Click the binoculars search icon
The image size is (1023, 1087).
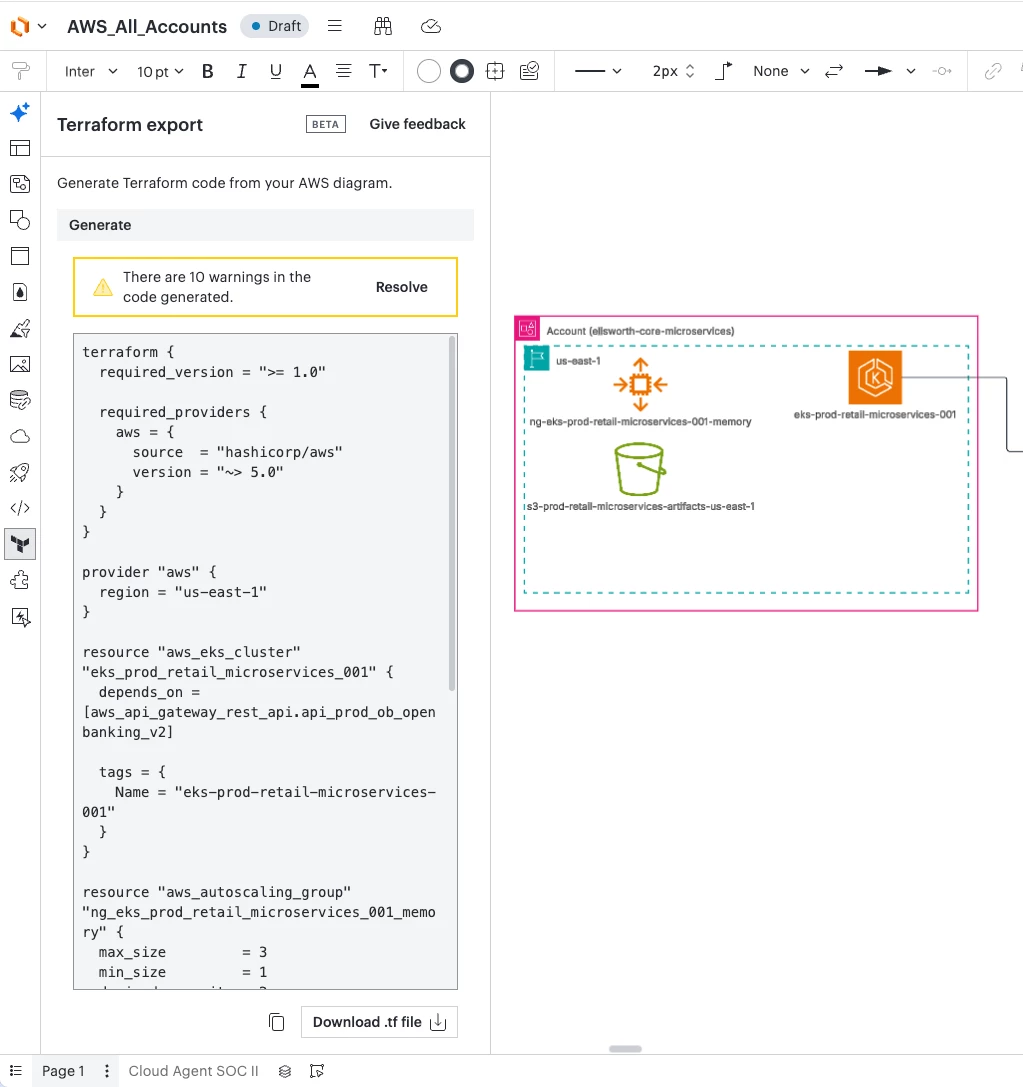(383, 26)
